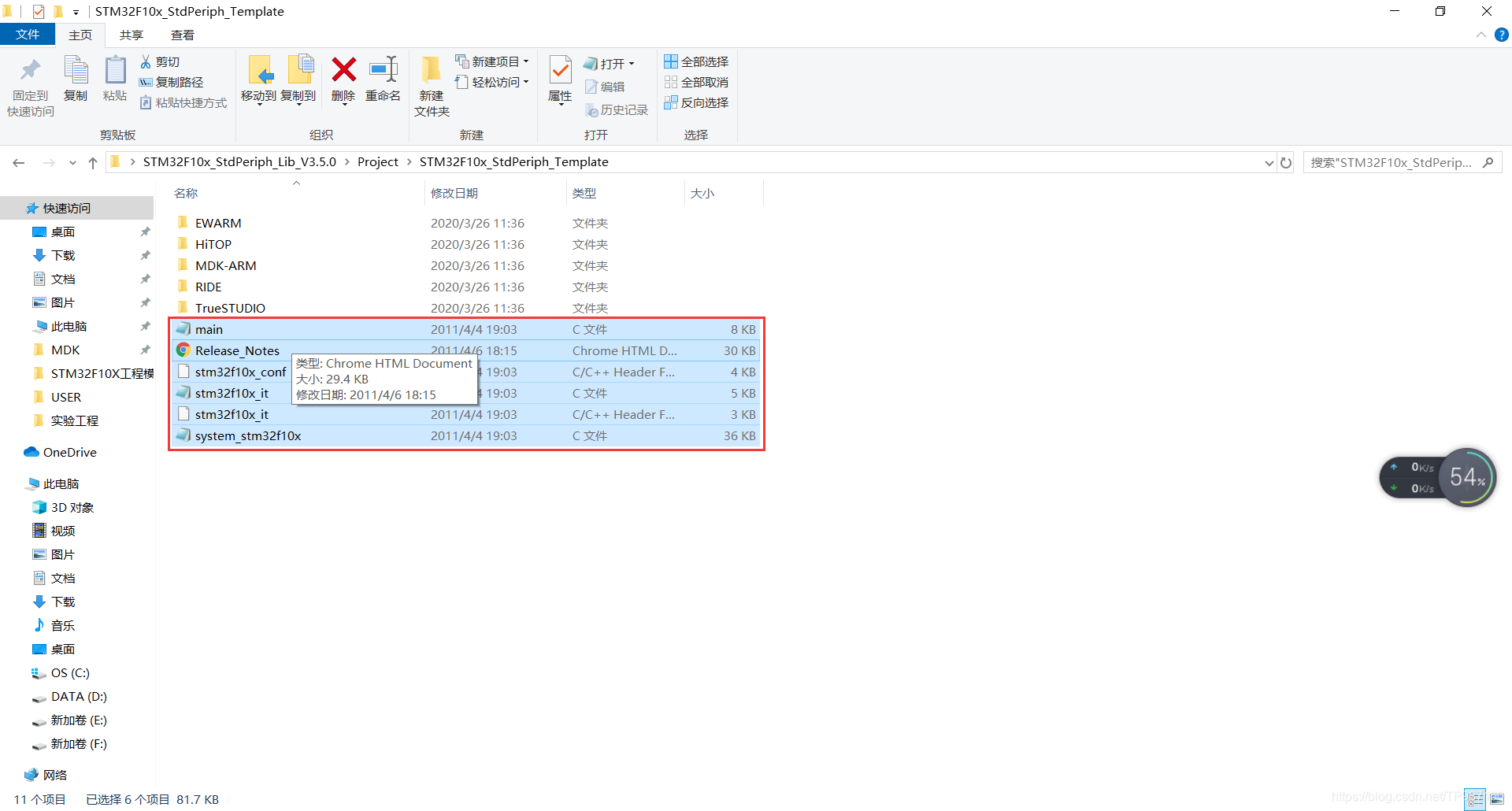Screen dimensions: 1512x811
Task: Click the Back navigation arrow
Action: tap(19, 162)
